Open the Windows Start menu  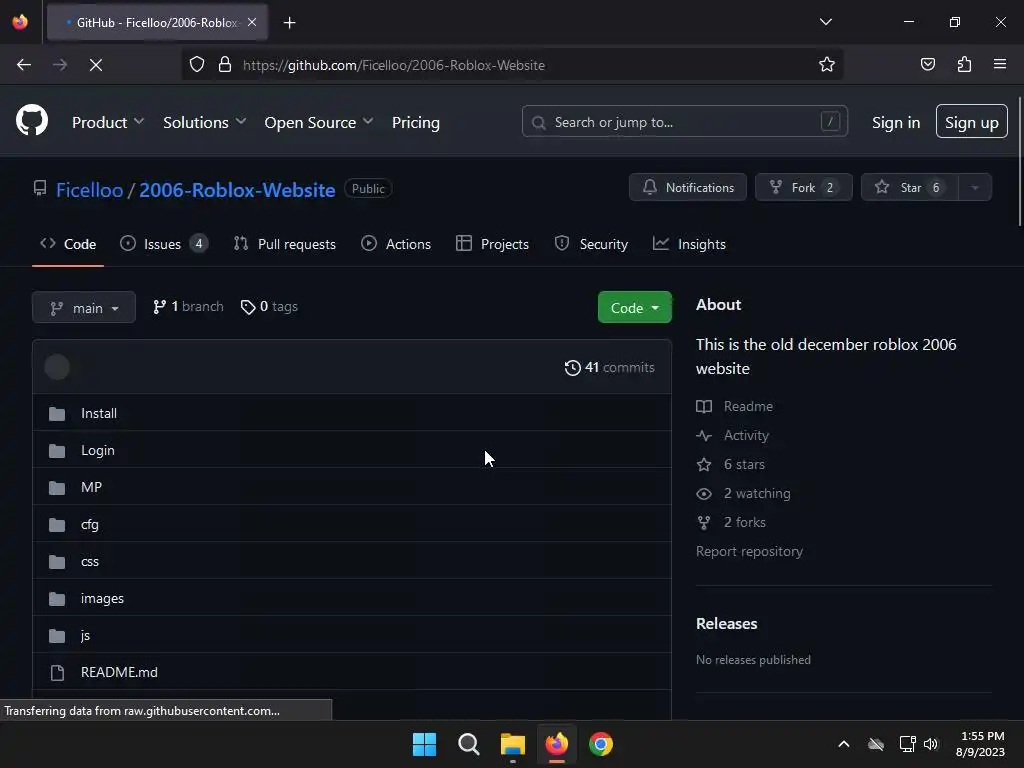(424, 744)
